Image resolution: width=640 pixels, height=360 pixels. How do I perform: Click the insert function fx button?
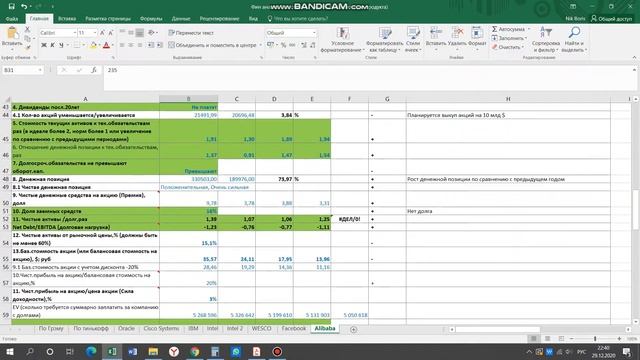pos(93,70)
